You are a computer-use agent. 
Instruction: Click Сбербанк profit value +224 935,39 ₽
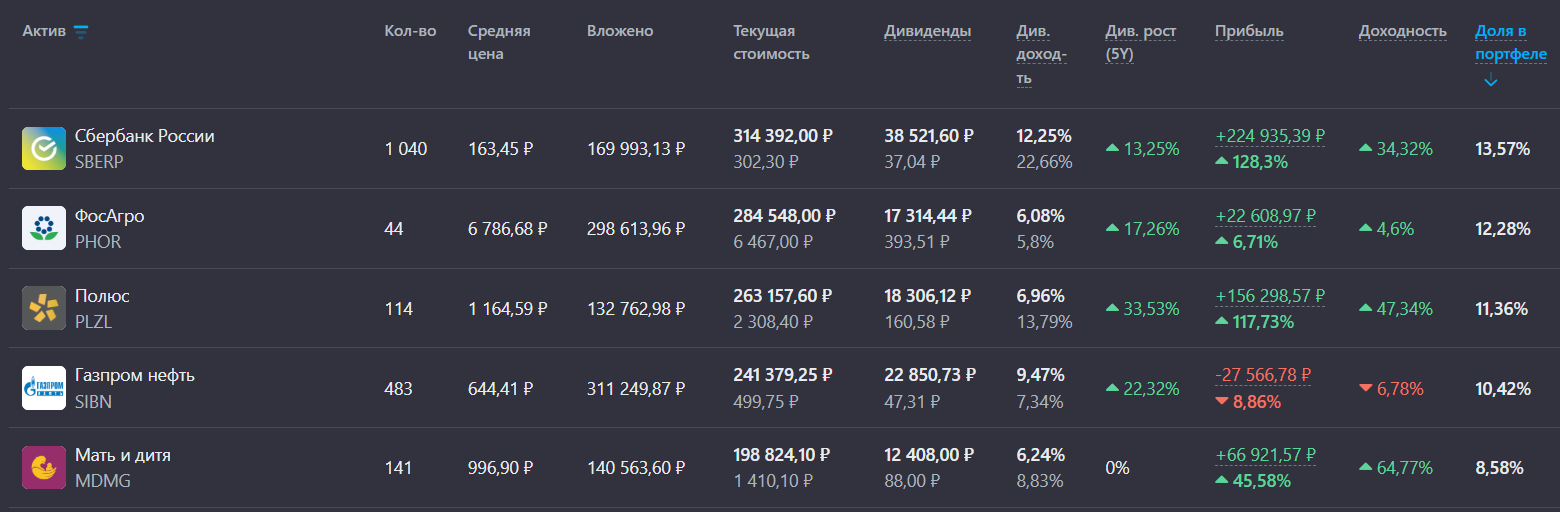click(1270, 136)
